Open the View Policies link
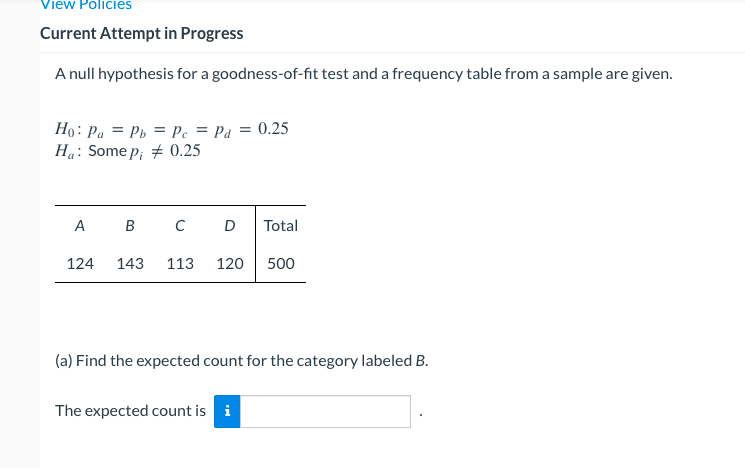This screenshot has width=745, height=468. coord(86,5)
